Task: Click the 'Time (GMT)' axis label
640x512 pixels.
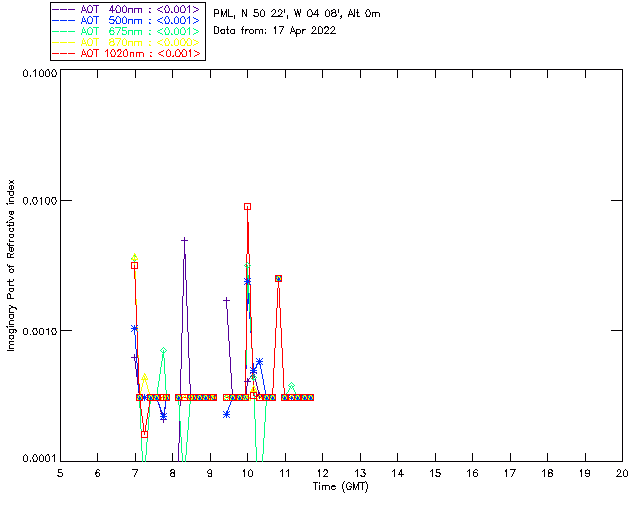Action: pos(341,487)
